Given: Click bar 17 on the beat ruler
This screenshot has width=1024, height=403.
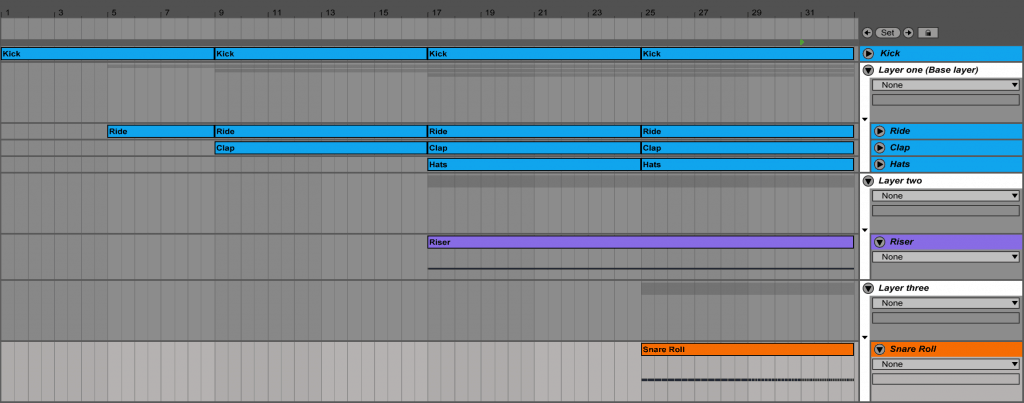Looking at the screenshot, I should pos(436,12).
